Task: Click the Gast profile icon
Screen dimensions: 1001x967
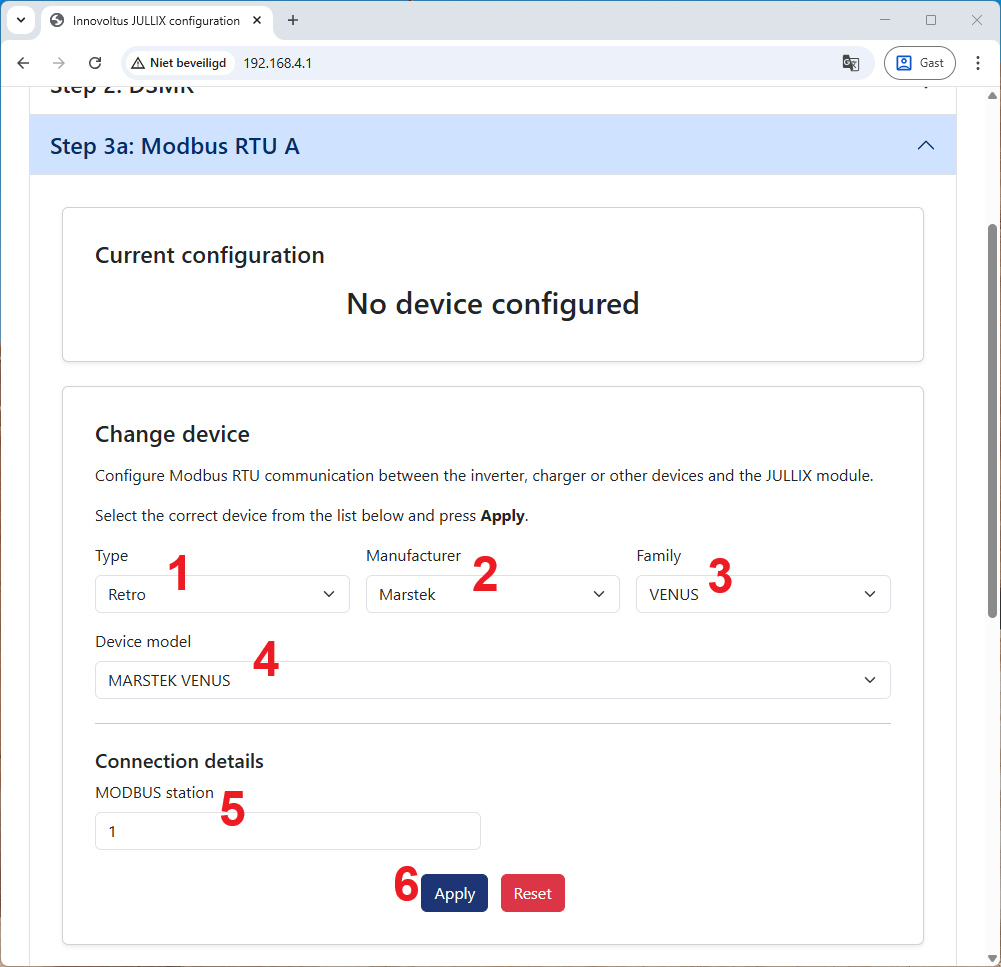Action: [x=919, y=63]
